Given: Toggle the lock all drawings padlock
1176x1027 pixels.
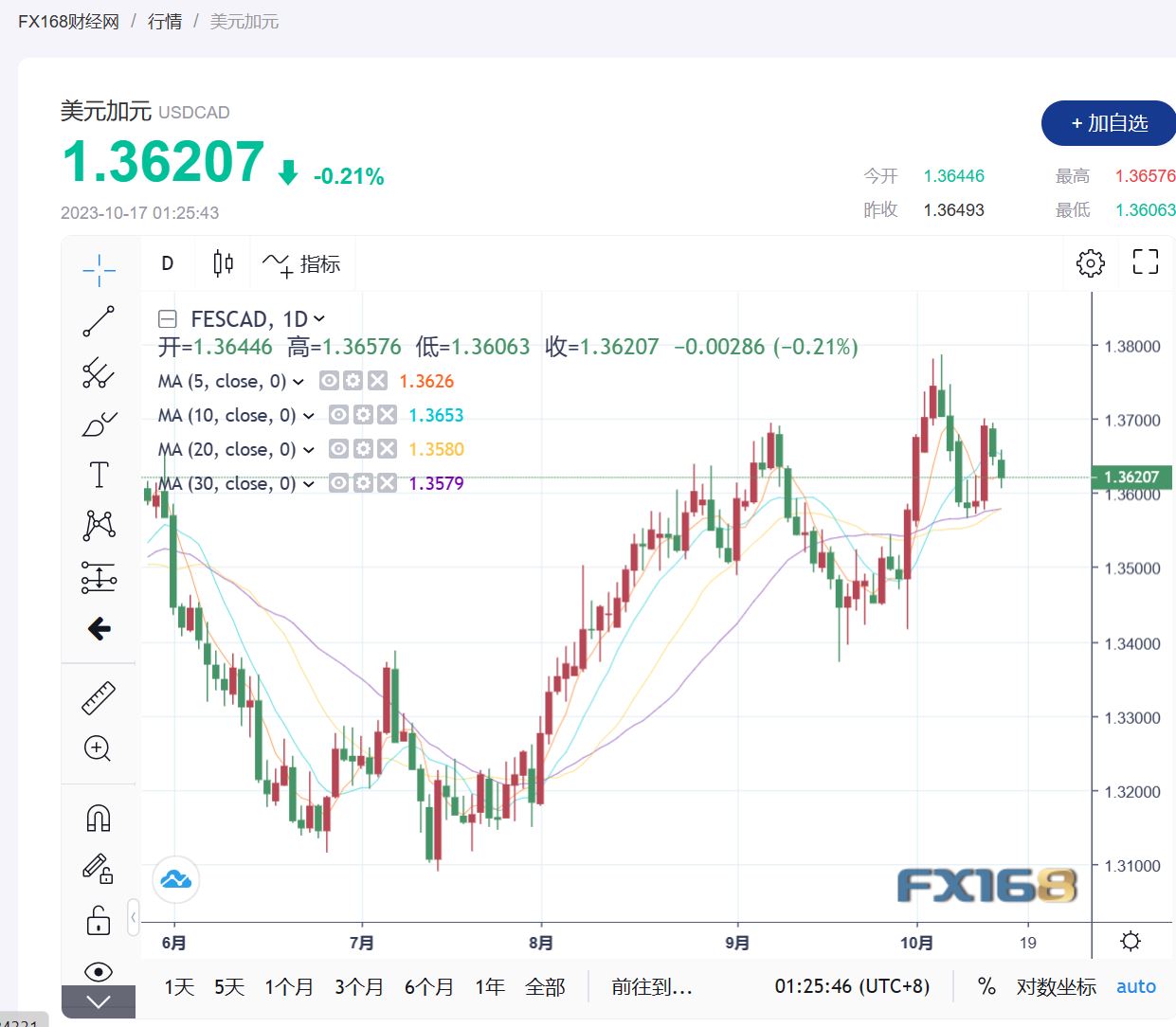Looking at the screenshot, I should pos(99,920).
